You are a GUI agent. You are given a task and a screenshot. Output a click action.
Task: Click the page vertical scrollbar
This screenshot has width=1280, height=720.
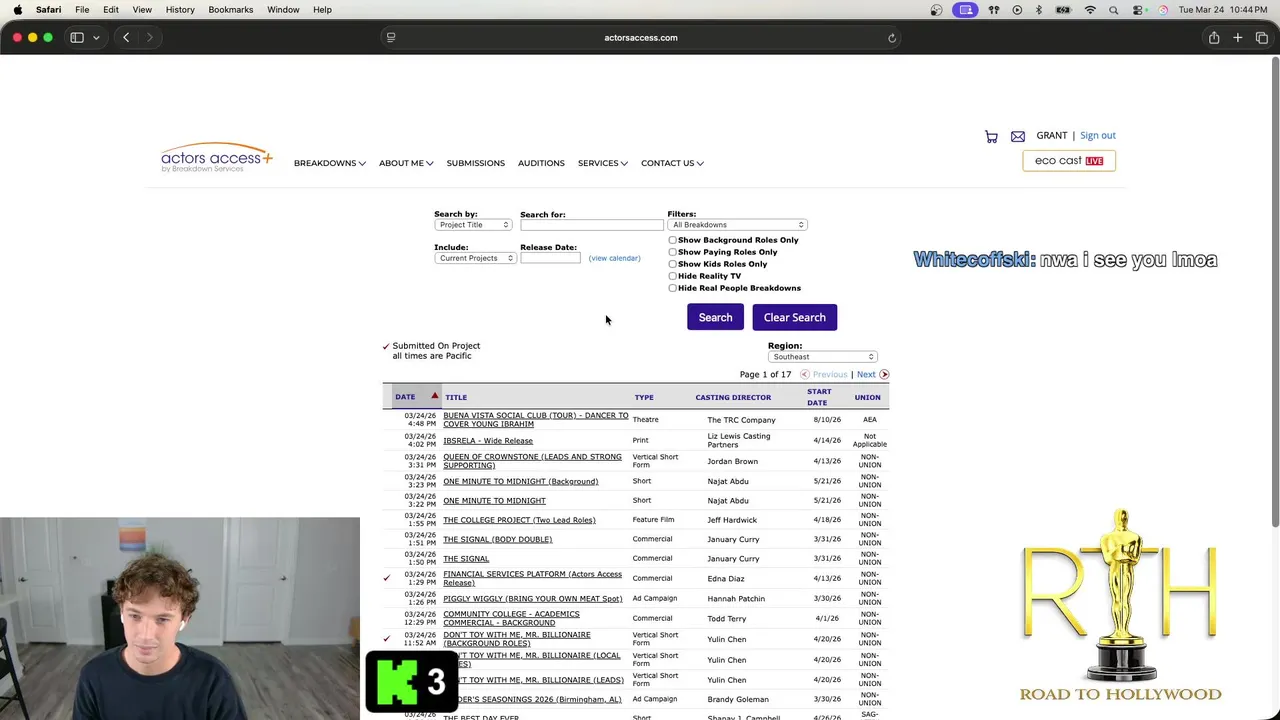coord(1274,290)
